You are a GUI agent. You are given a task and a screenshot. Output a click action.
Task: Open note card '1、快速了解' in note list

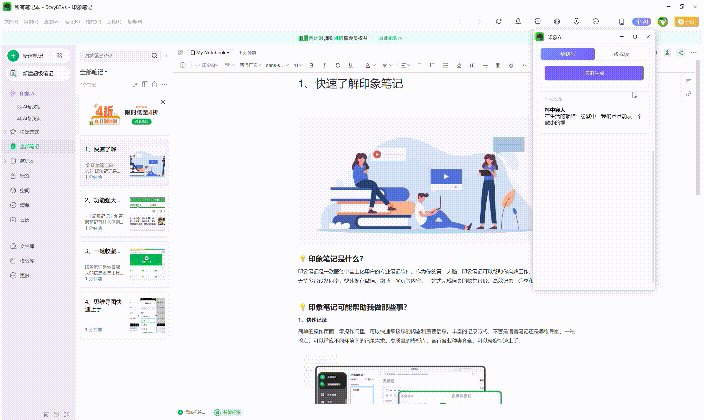click(x=124, y=163)
